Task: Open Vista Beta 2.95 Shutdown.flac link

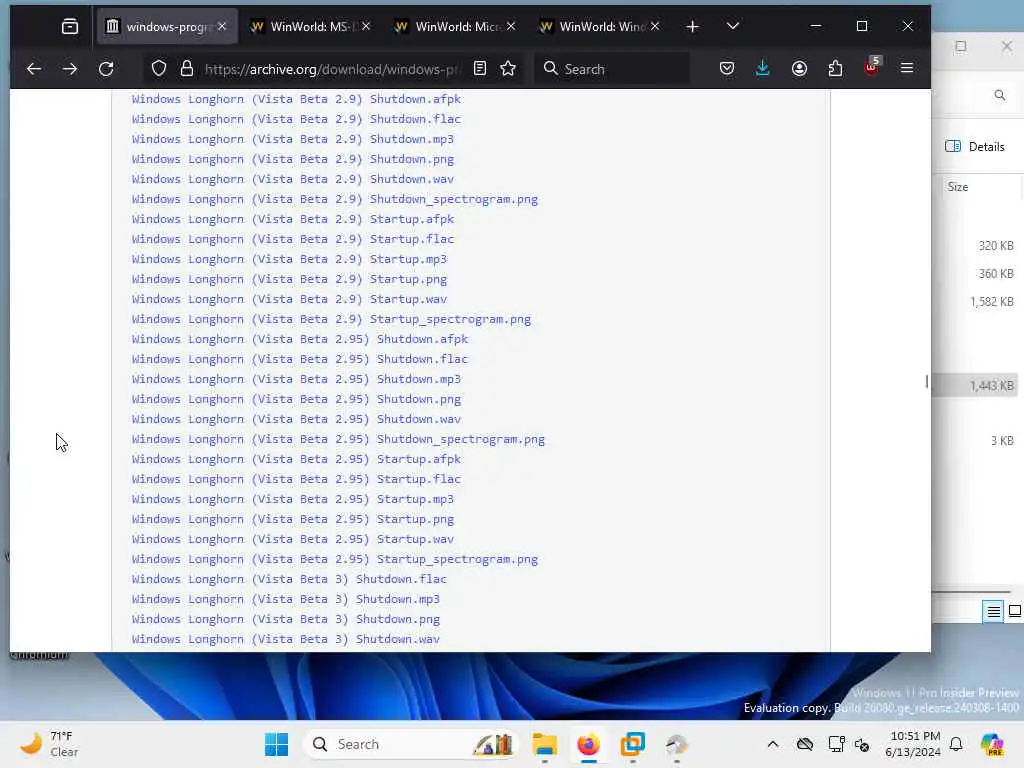Action: [x=300, y=359]
